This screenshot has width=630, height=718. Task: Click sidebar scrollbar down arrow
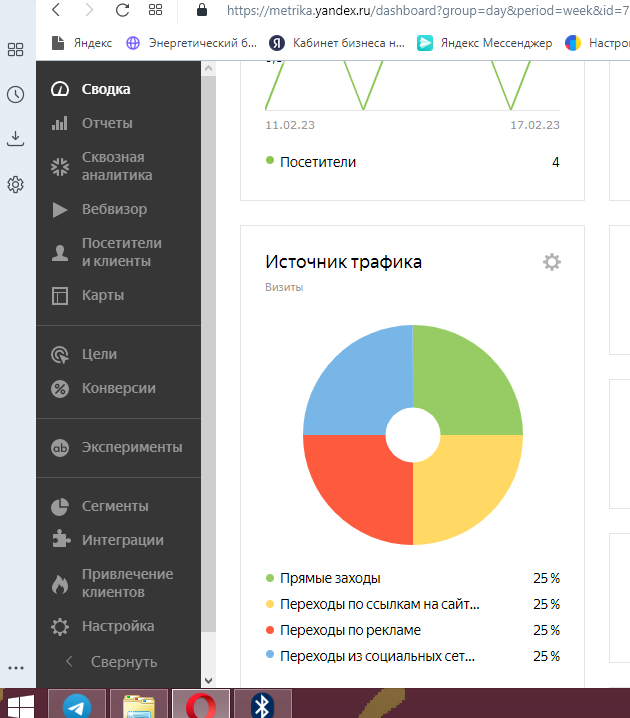point(208,681)
